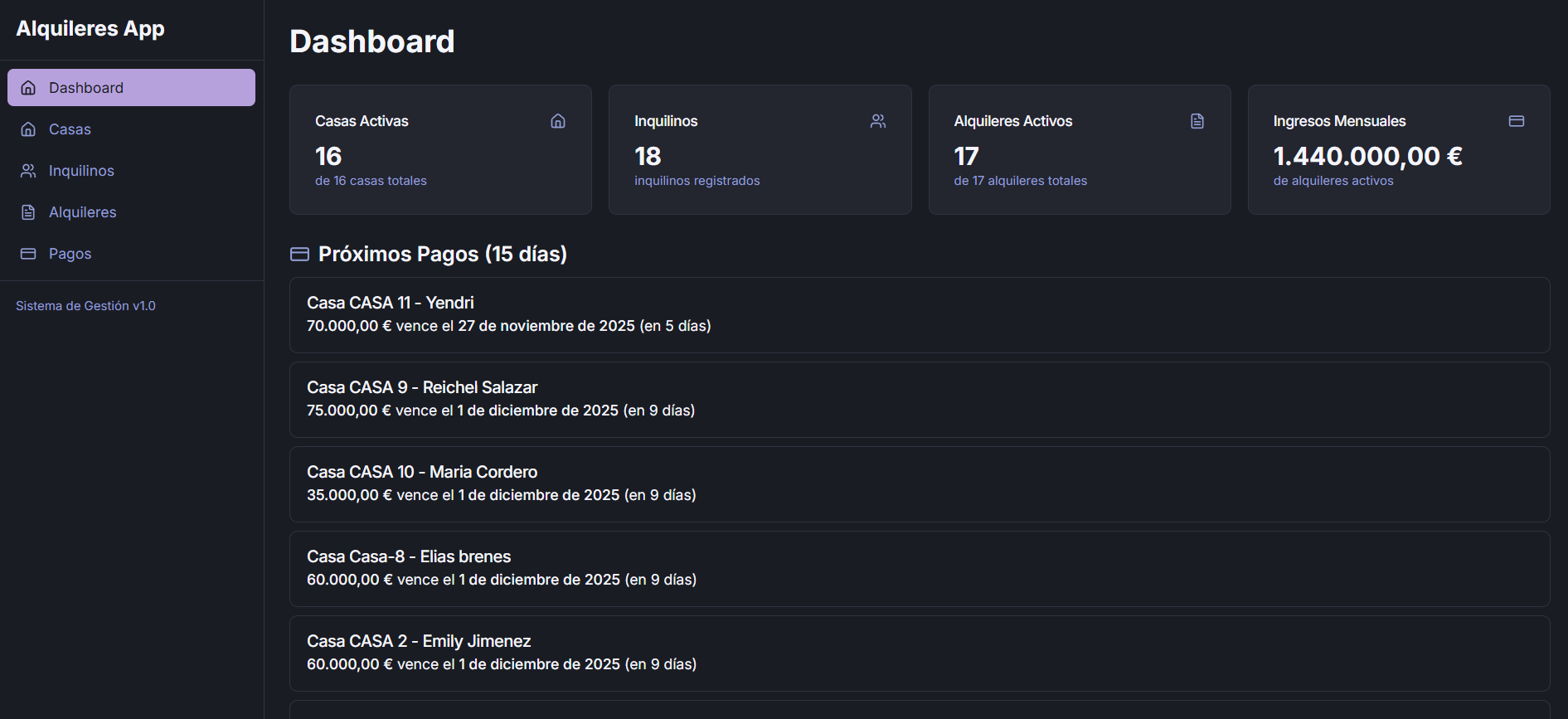Click the 70.000,00 € due 27 de noviembre line
This screenshot has height=719, width=1568.
point(509,326)
